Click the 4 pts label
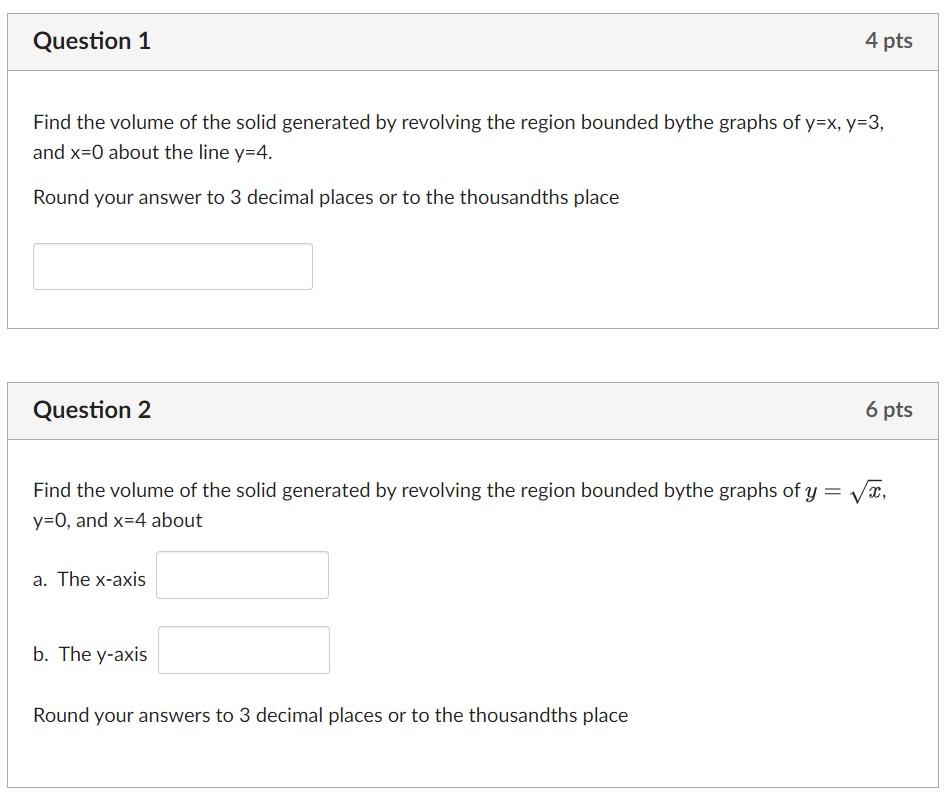The height and width of the screenshot is (795, 946). coord(889,41)
